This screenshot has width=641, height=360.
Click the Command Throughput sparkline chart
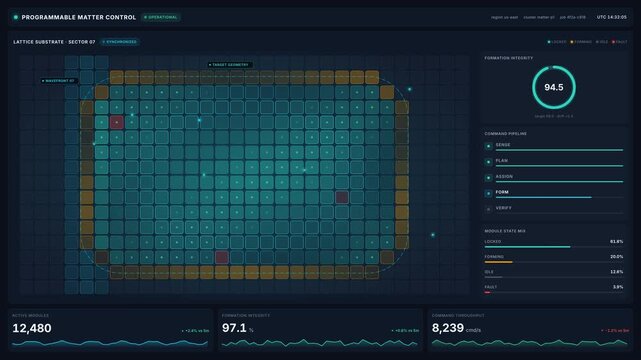(x=530, y=343)
